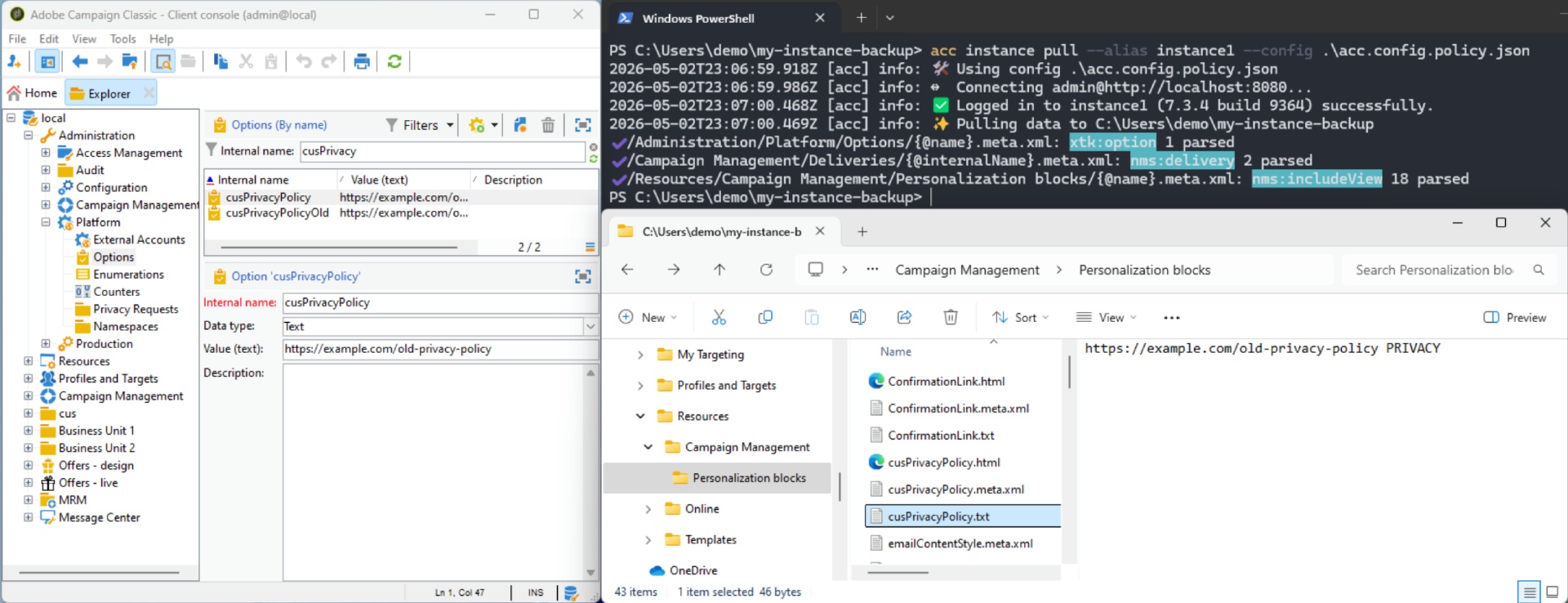1568x603 pixels.
Task: Switch File Explorer to large thumbnails view icon
Action: pyautogui.click(x=1552, y=592)
